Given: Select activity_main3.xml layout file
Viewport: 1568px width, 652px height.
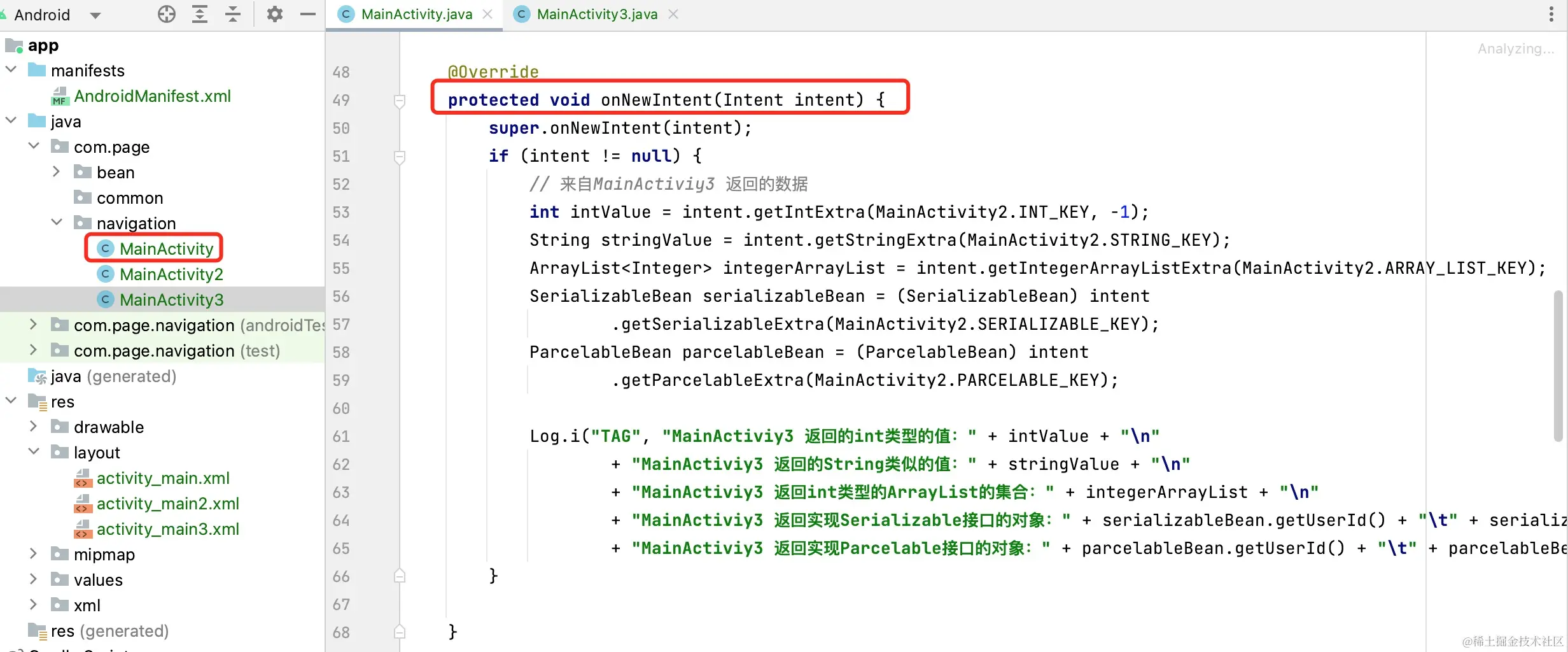Looking at the screenshot, I should point(168,529).
